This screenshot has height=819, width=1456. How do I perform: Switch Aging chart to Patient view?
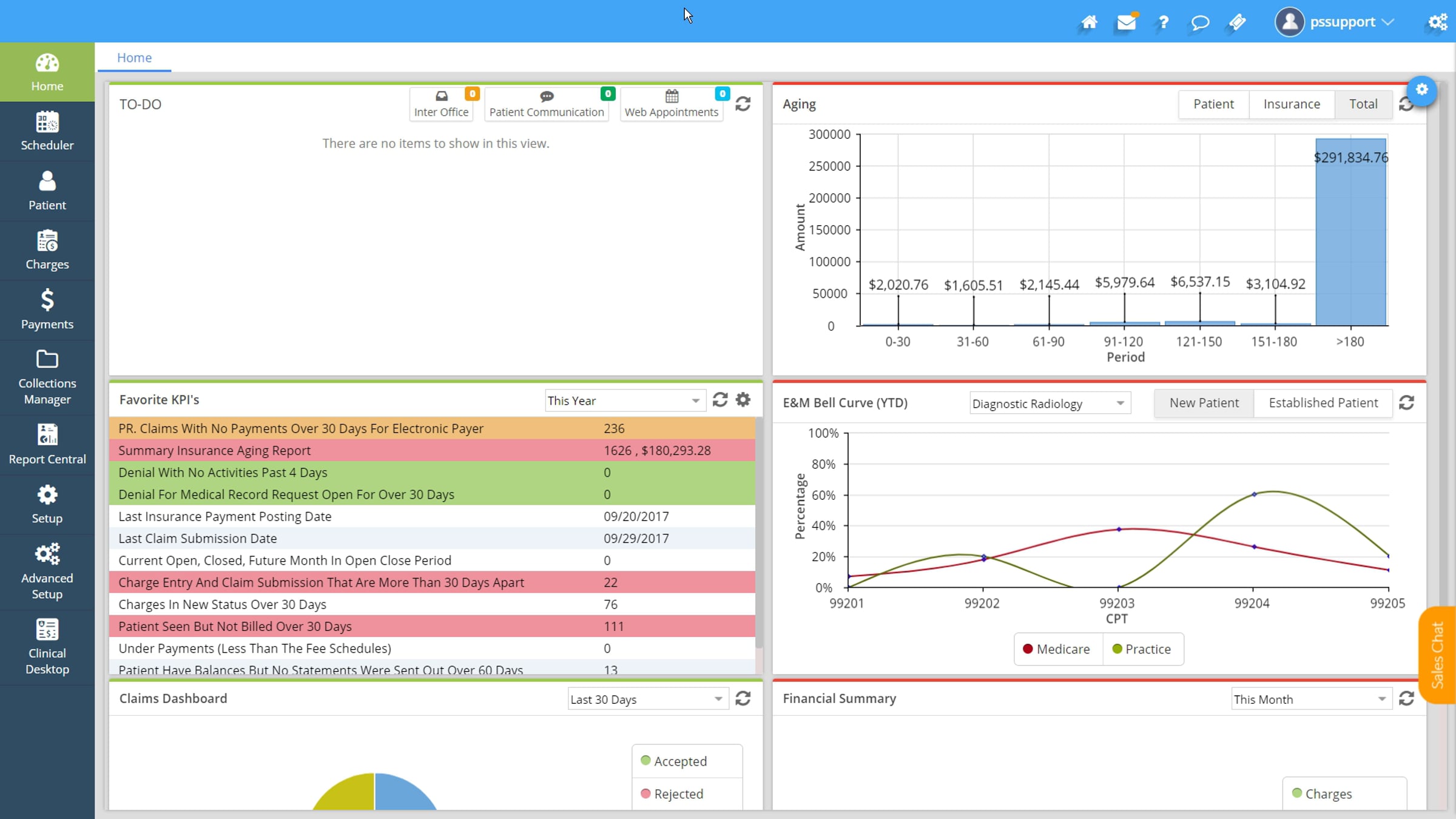click(x=1213, y=104)
